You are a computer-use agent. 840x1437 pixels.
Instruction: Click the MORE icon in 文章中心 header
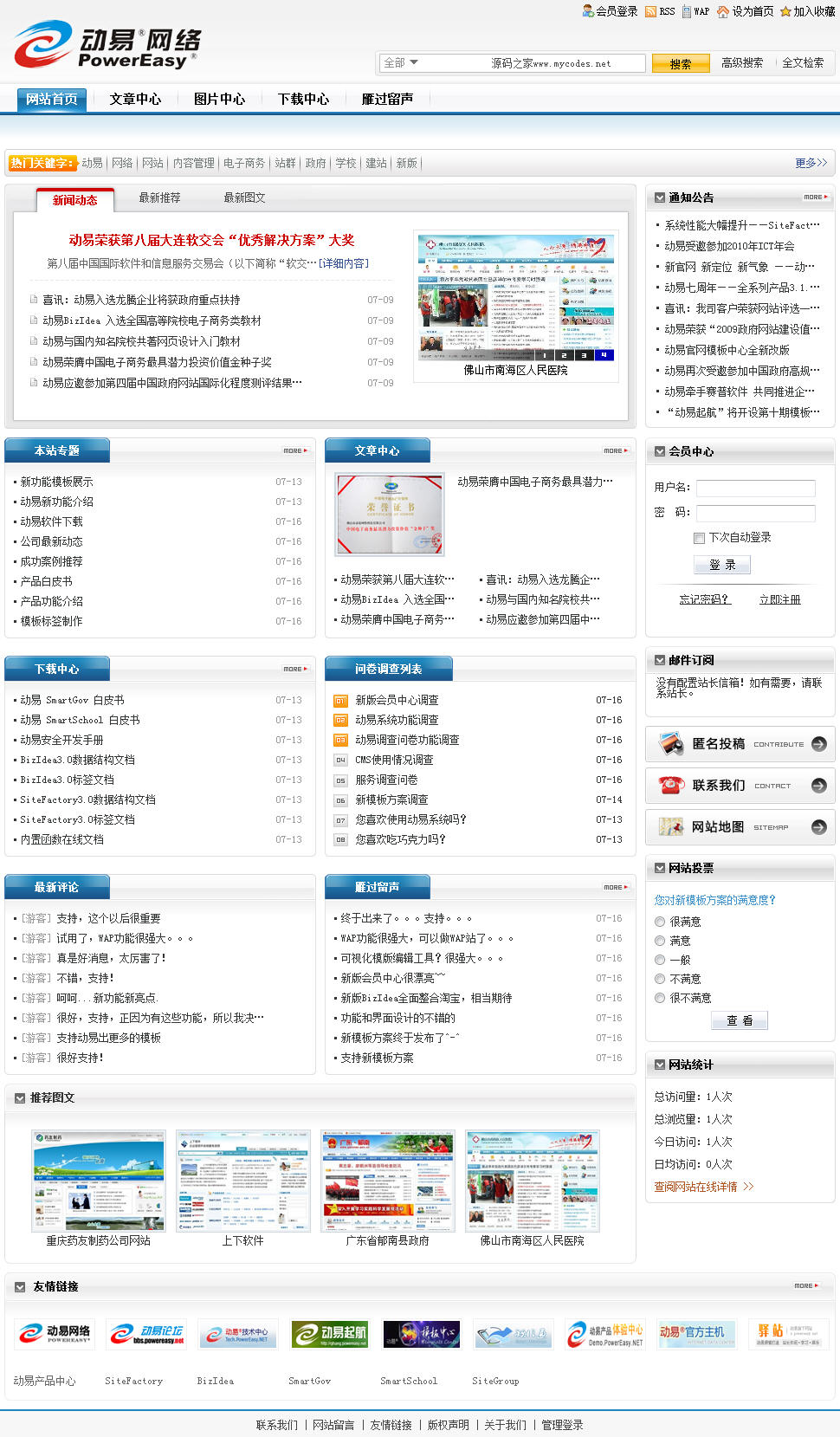point(616,450)
